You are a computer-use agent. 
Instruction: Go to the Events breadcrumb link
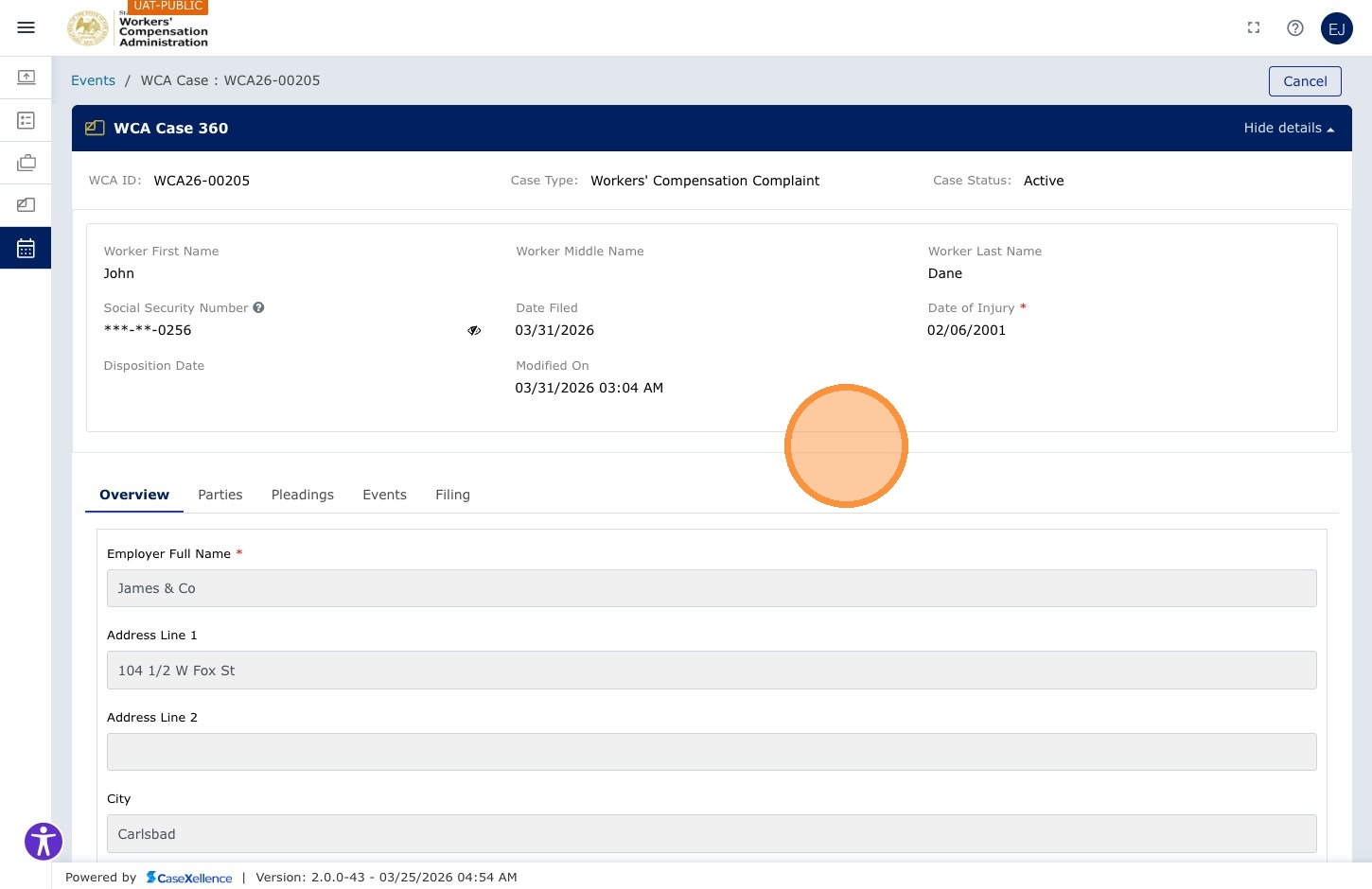93,80
